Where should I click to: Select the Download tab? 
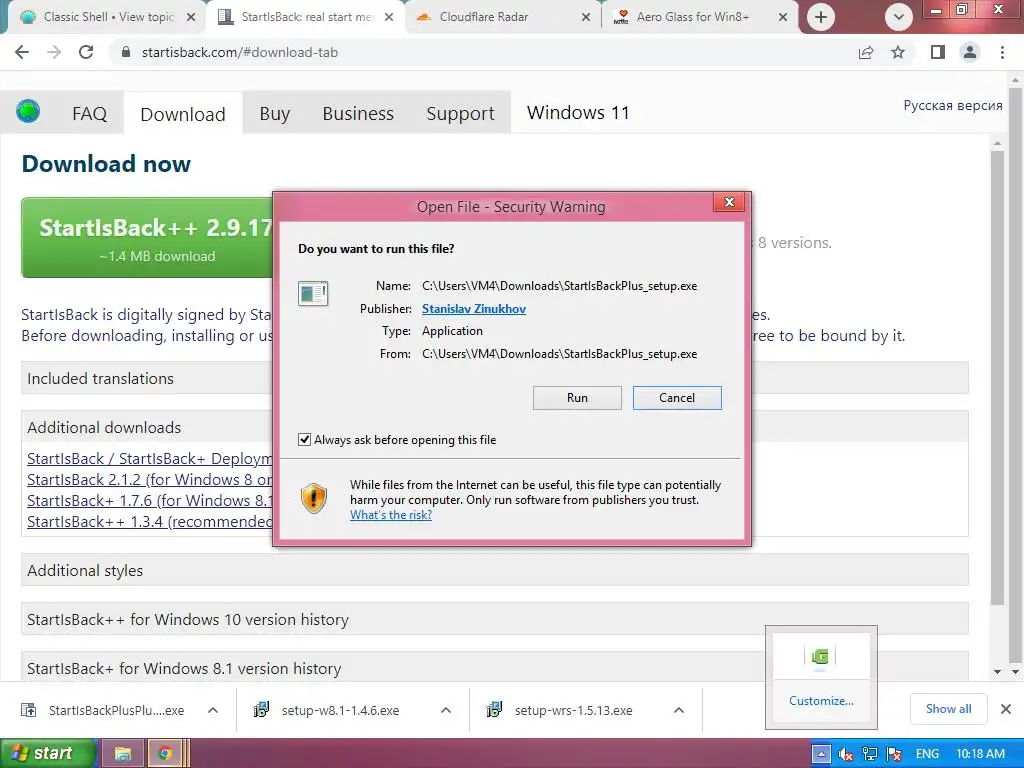point(183,114)
